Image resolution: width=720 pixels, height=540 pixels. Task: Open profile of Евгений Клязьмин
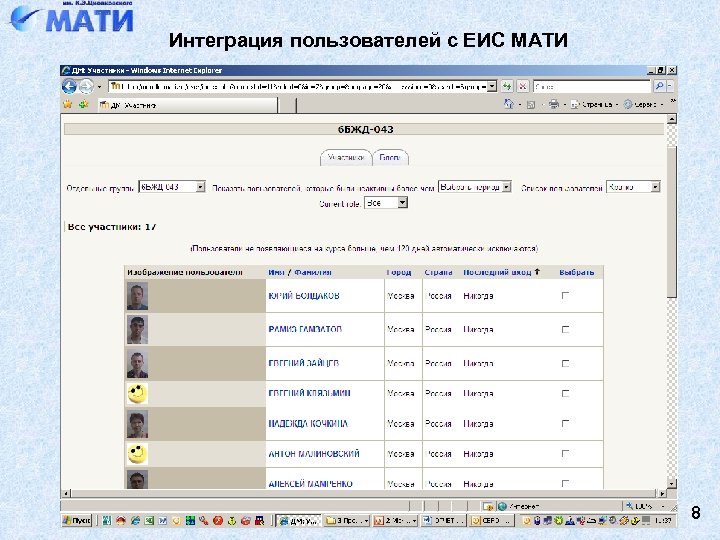point(309,393)
